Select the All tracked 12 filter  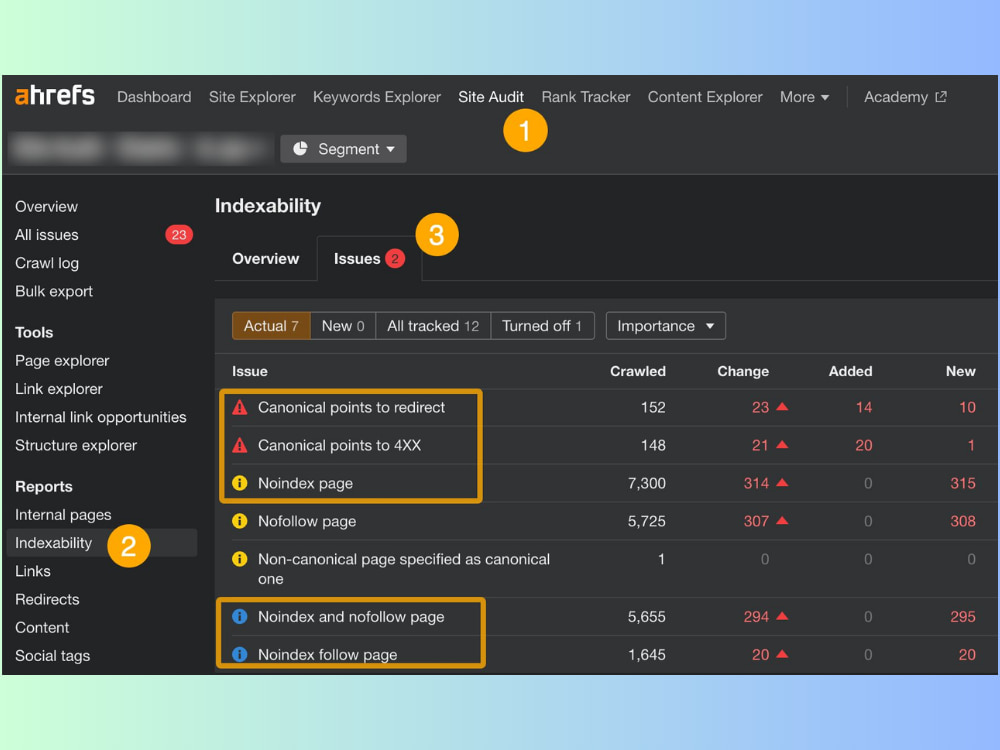[x=433, y=326]
